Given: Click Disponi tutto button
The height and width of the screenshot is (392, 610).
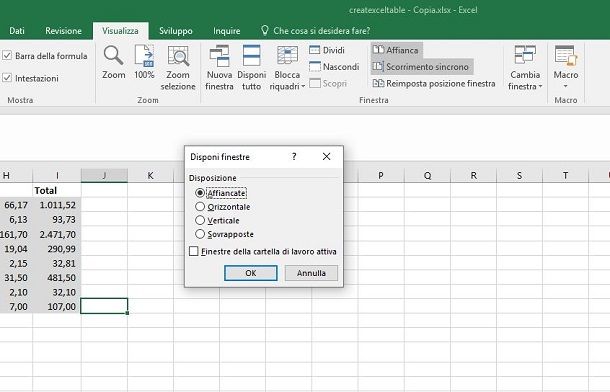Looking at the screenshot, I should click(x=251, y=68).
